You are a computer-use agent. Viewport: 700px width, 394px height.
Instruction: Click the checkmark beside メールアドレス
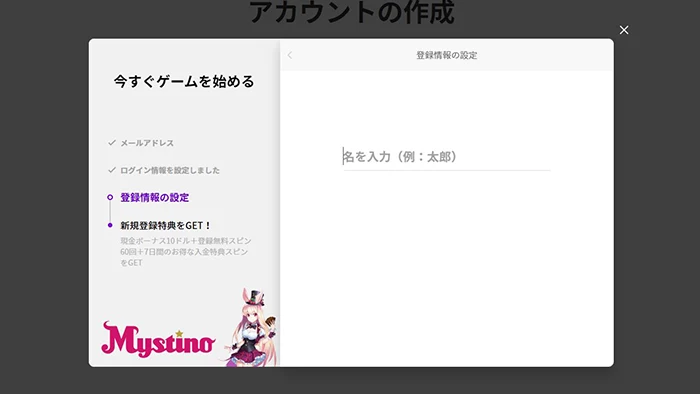112,143
